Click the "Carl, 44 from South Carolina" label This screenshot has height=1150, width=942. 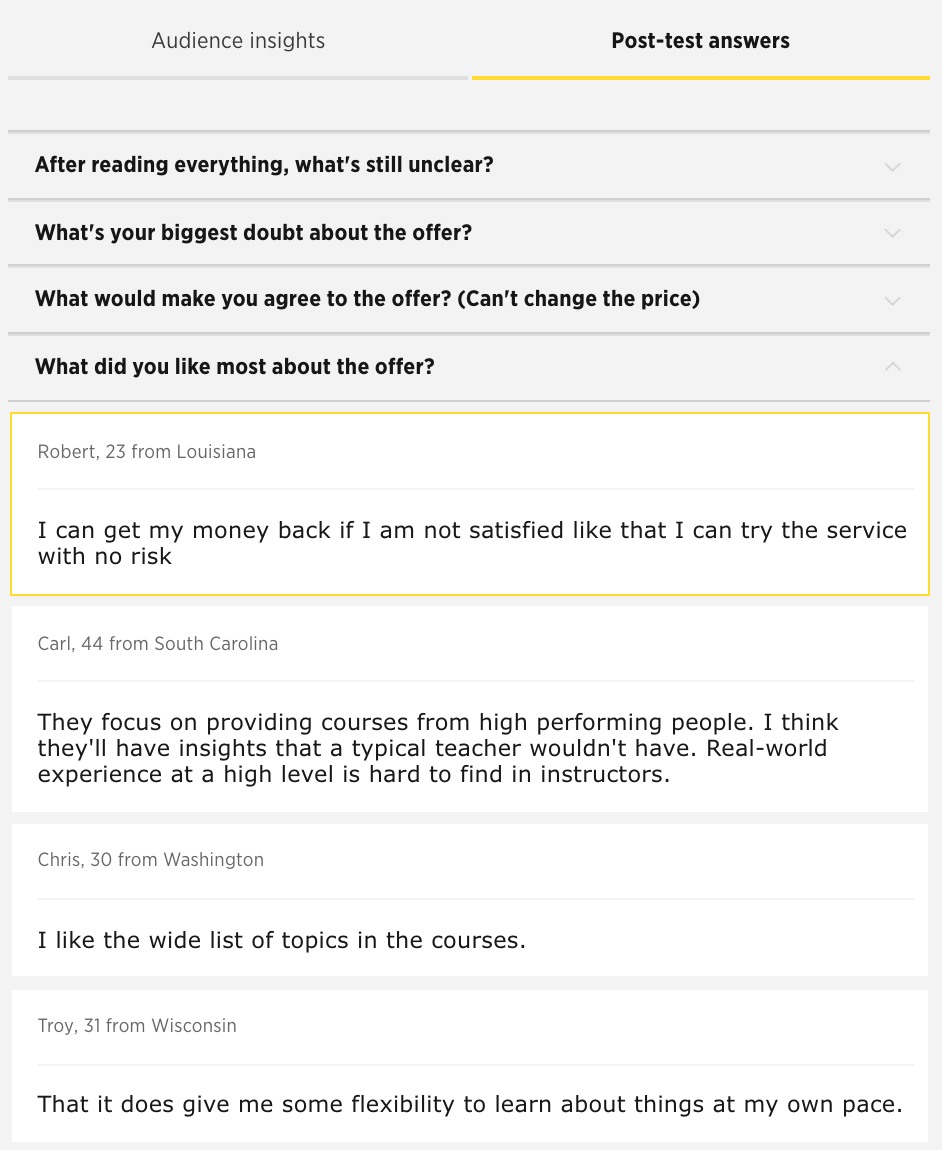(x=157, y=644)
